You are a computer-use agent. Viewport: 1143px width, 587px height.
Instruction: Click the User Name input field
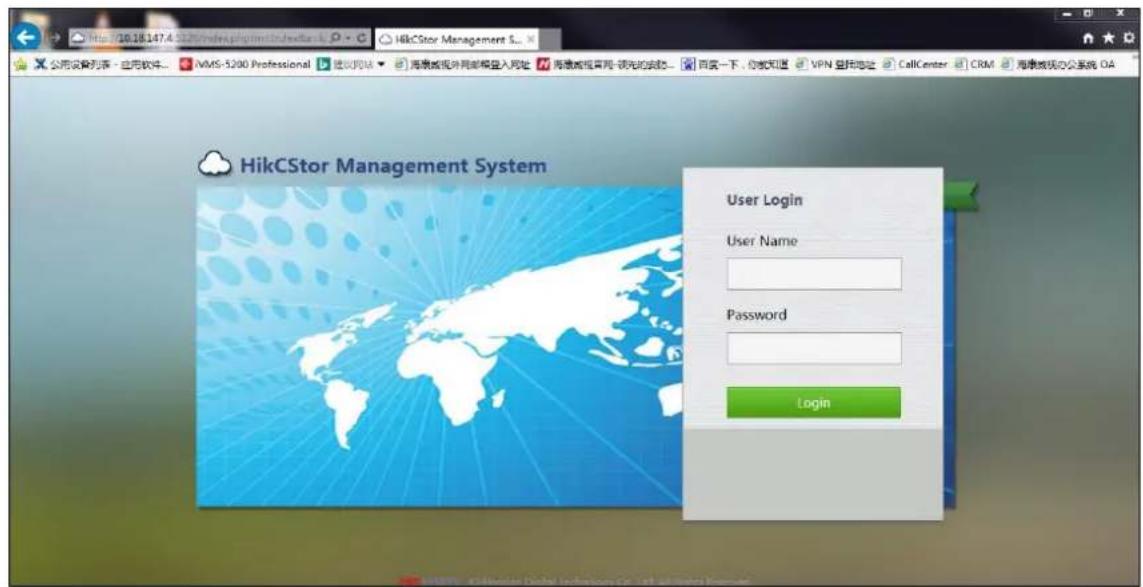pyautogui.click(x=814, y=273)
